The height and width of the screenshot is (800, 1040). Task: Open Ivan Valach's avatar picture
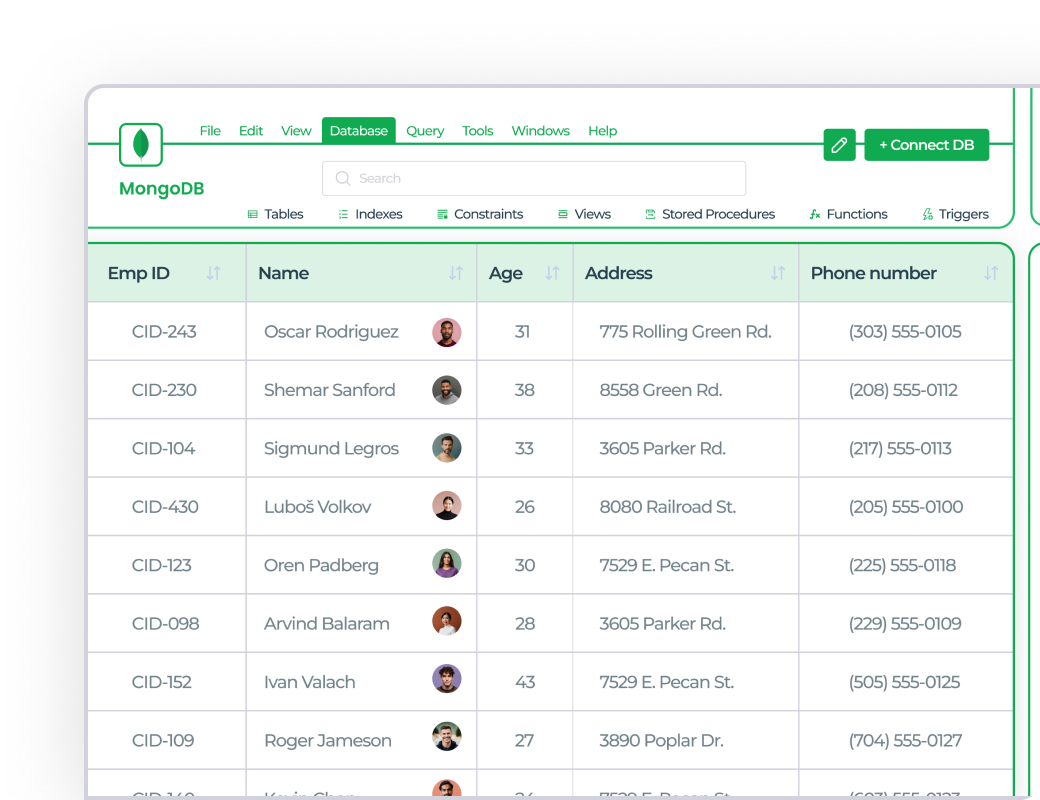[446, 679]
